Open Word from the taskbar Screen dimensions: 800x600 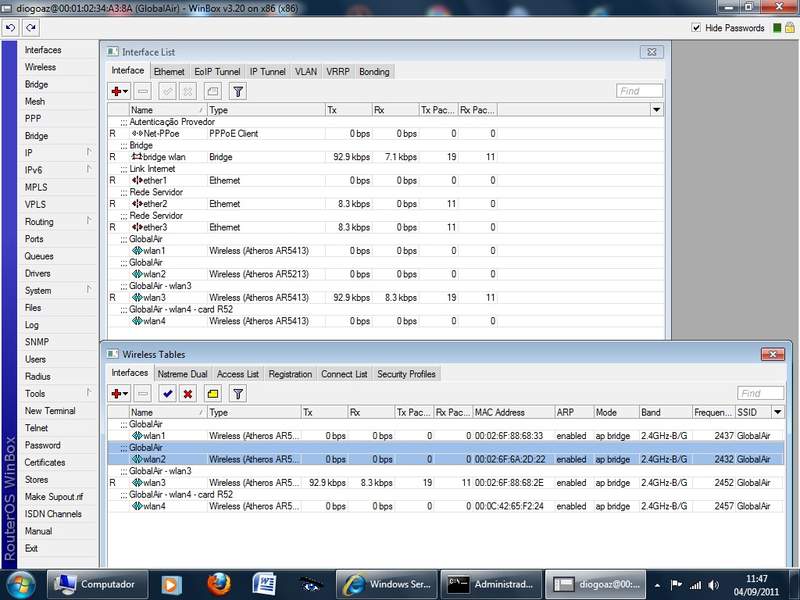pyautogui.click(x=264, y=585)
